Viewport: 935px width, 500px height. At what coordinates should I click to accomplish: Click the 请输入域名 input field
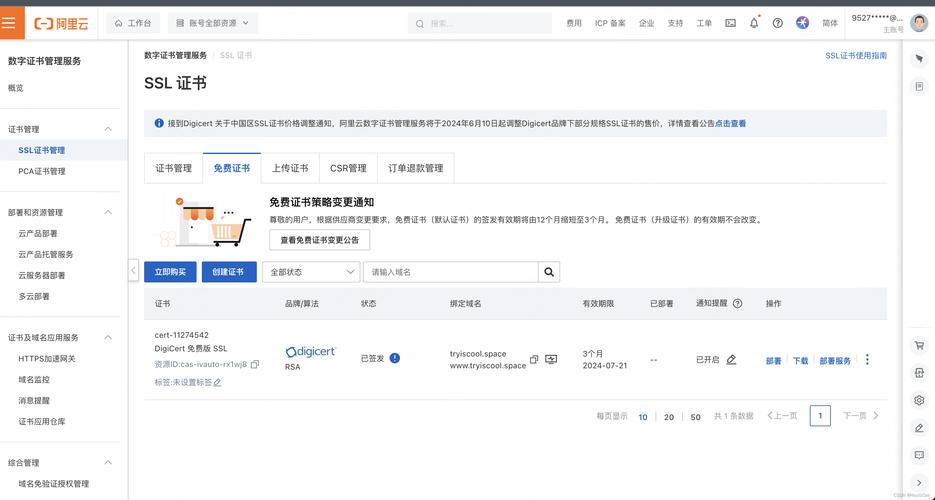(x=451, y=272)
